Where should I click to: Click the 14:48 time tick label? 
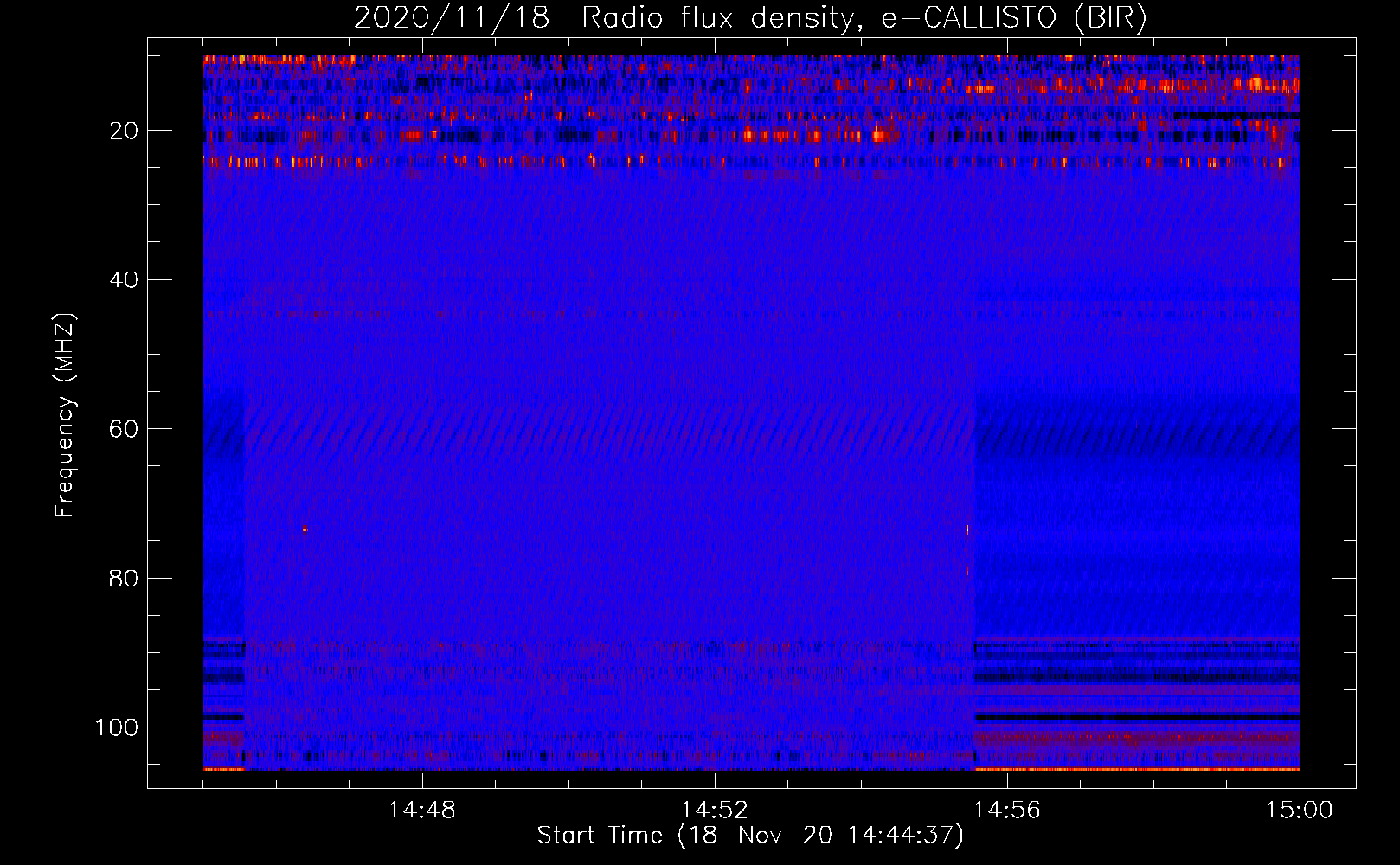pyautogui.click(x=422, y=811)
